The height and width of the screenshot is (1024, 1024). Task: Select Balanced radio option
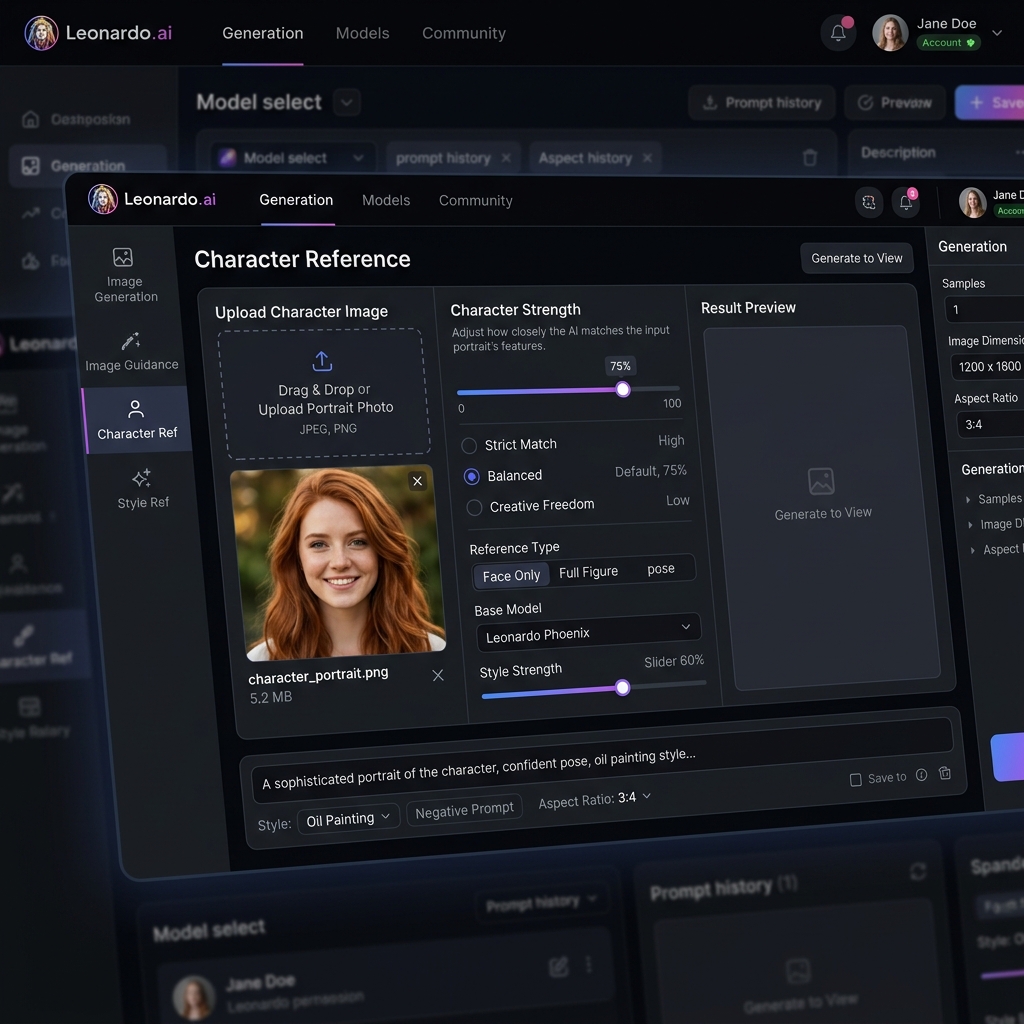click(x=472, y=477)
